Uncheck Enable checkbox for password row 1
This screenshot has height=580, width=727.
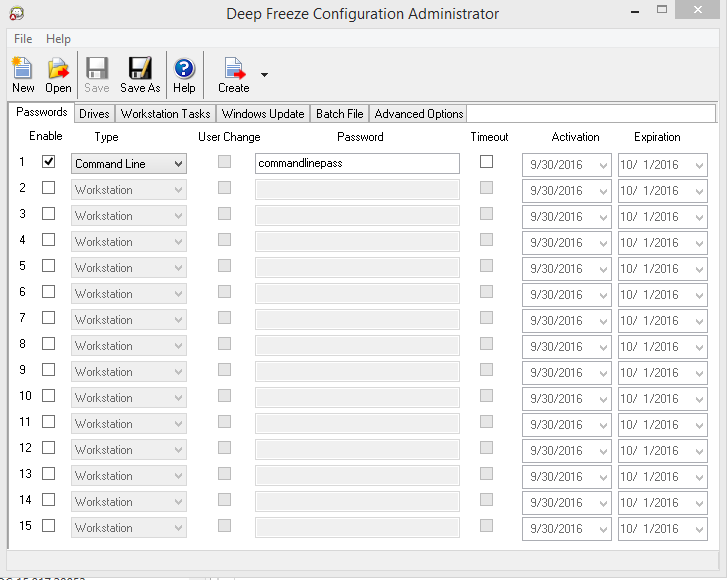pyautogui.click(x=48, y=162)
